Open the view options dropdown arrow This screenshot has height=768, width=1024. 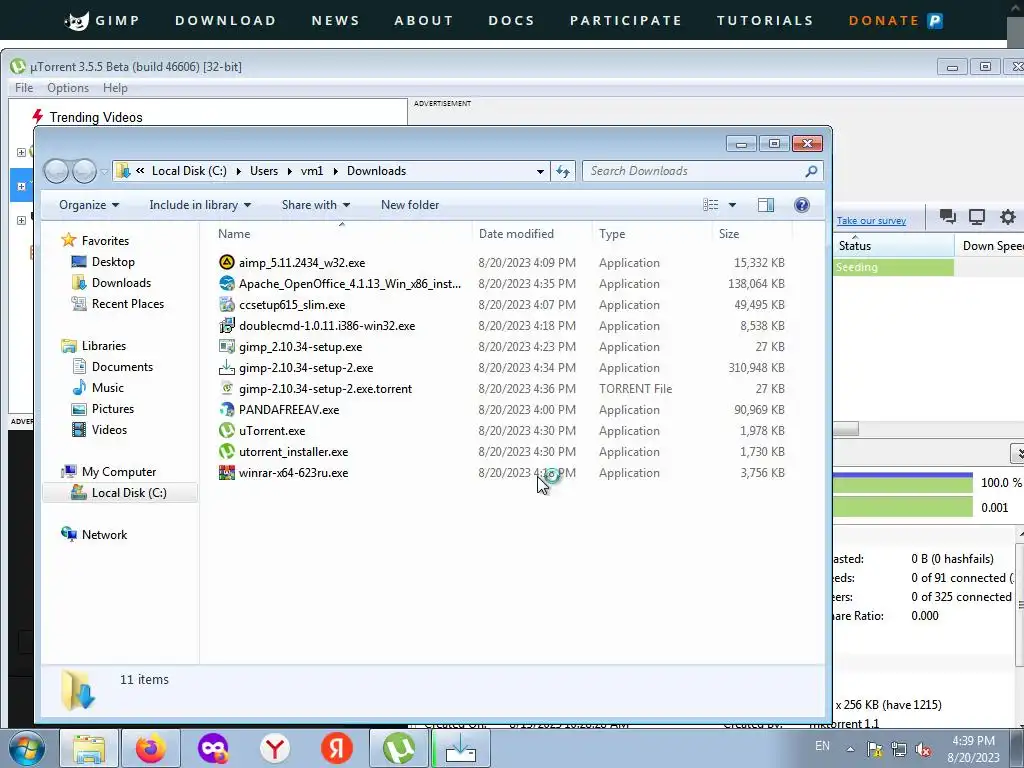[732, 205]
